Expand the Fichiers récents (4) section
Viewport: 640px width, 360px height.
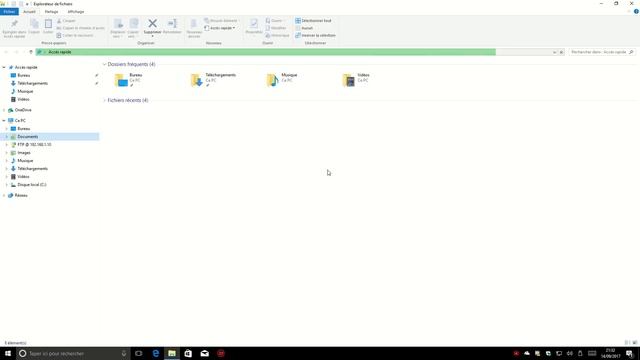click(x=104, y=100)
